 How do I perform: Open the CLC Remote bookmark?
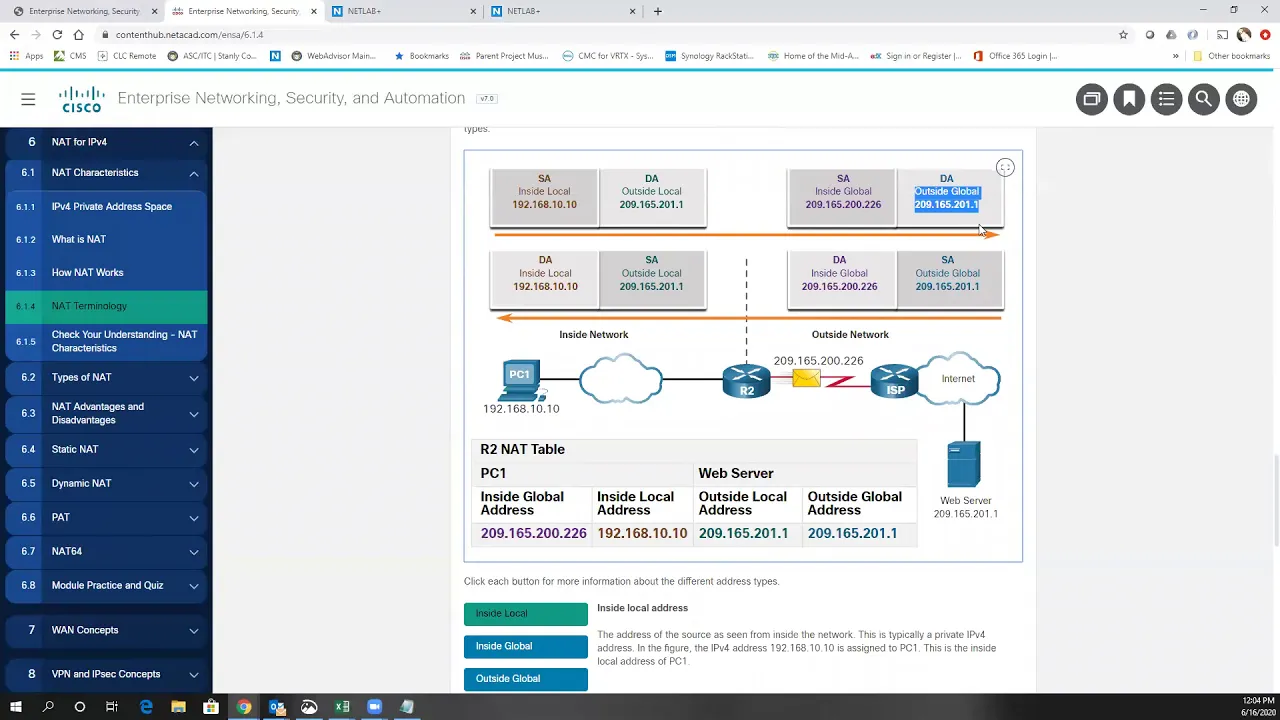point(127,56)
